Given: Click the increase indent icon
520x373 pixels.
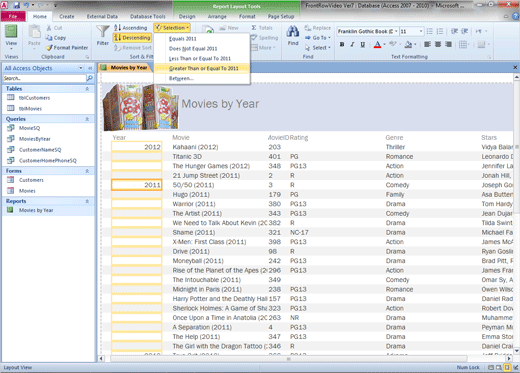Looking at the screenshot, I should coord(465,31).
